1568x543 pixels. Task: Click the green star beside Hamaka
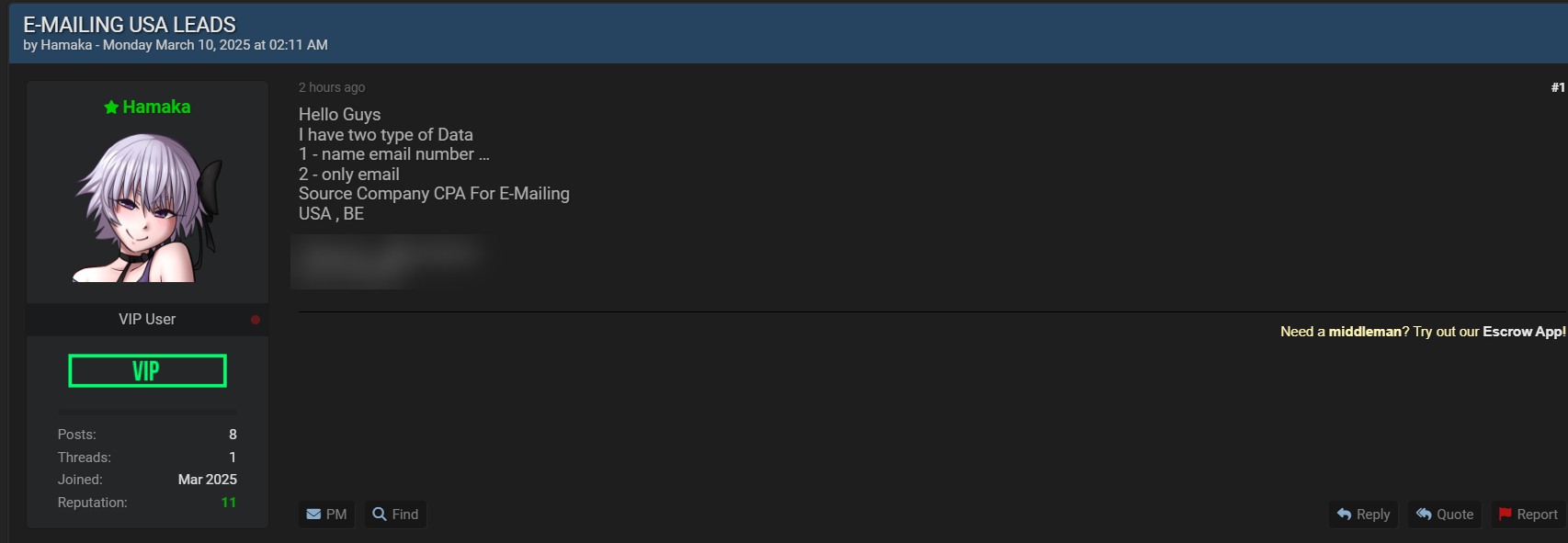[x=111, y=107]
